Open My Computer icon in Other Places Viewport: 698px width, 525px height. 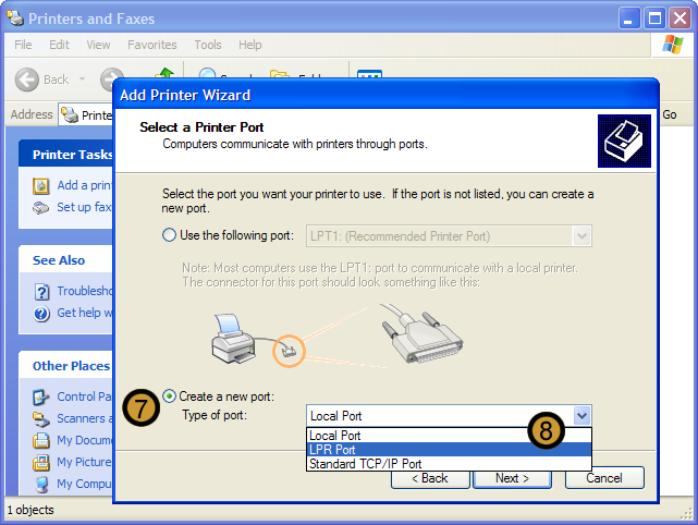[41, 484]
